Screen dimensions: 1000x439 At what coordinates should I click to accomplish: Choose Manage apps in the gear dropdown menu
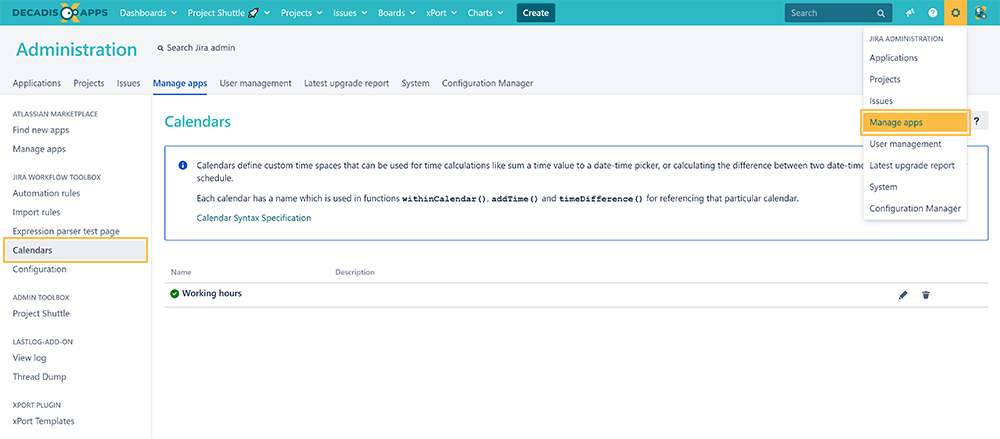point(915,123)
